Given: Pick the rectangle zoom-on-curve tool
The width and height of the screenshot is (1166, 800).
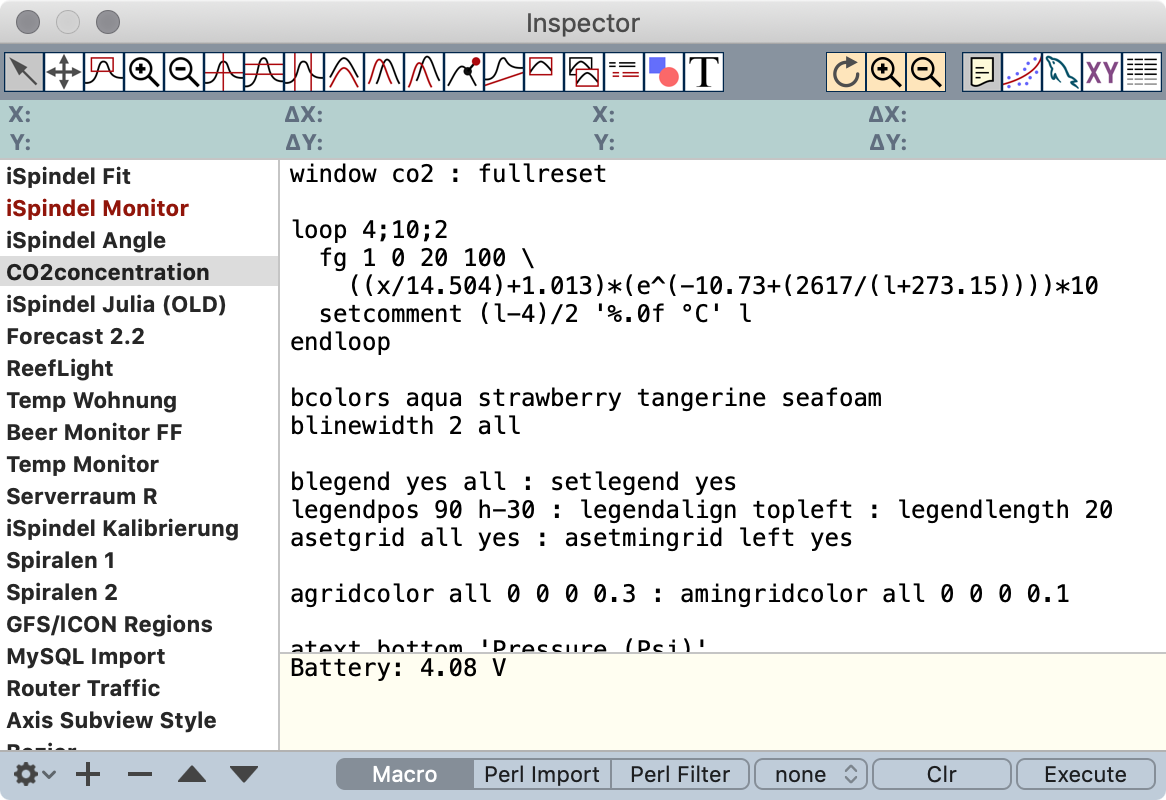Looking at the screenshot, I should [104, 72].
